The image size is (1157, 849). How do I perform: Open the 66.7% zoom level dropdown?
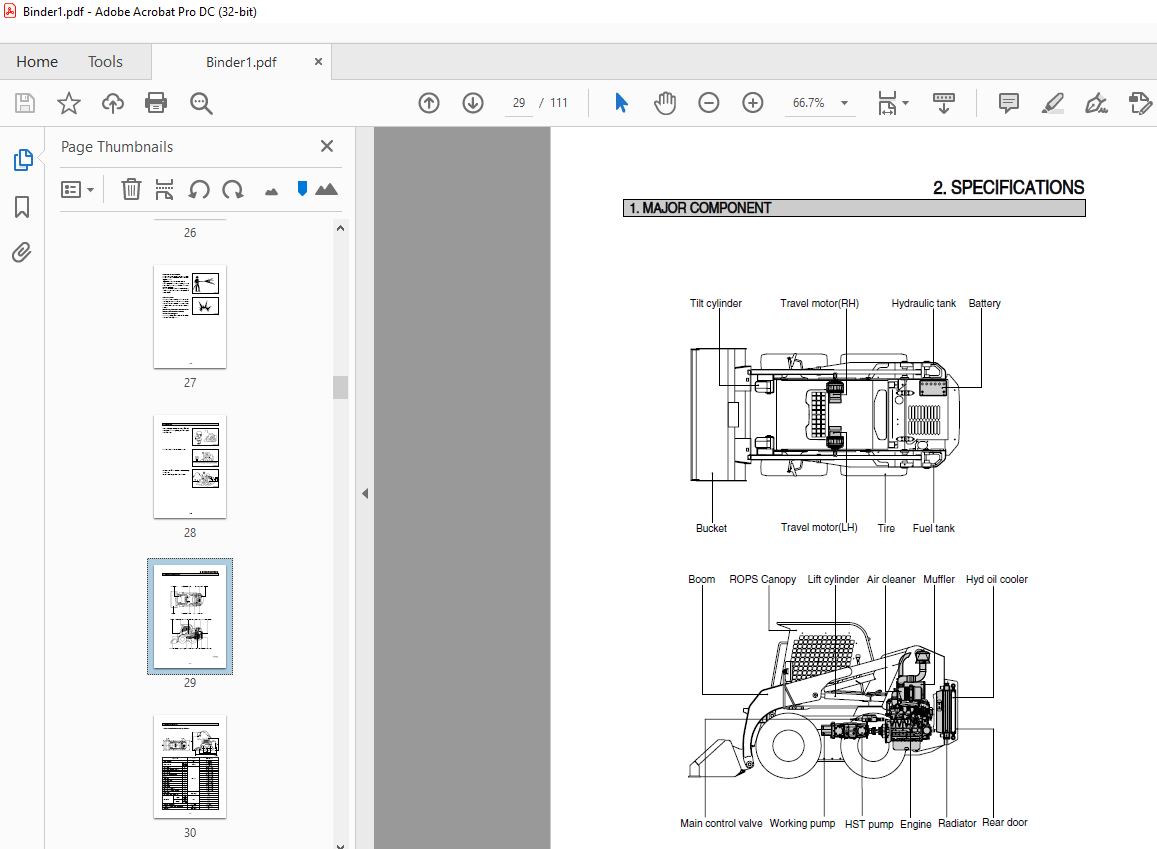[844, 103]
